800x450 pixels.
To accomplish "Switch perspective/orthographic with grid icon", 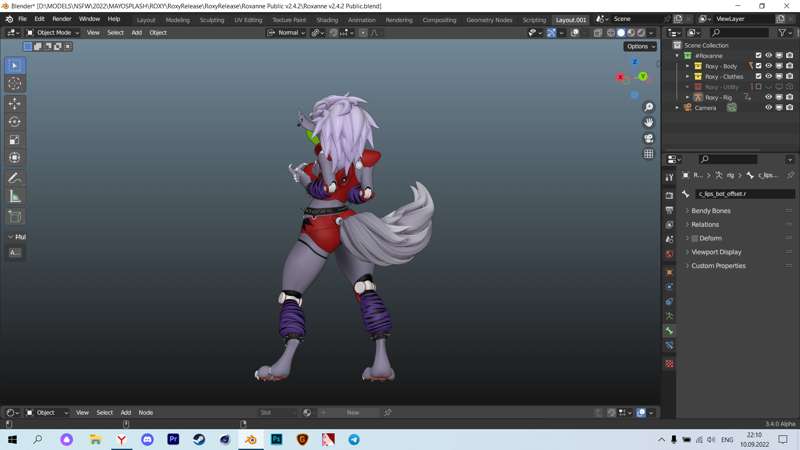I will tap(648, 154).
